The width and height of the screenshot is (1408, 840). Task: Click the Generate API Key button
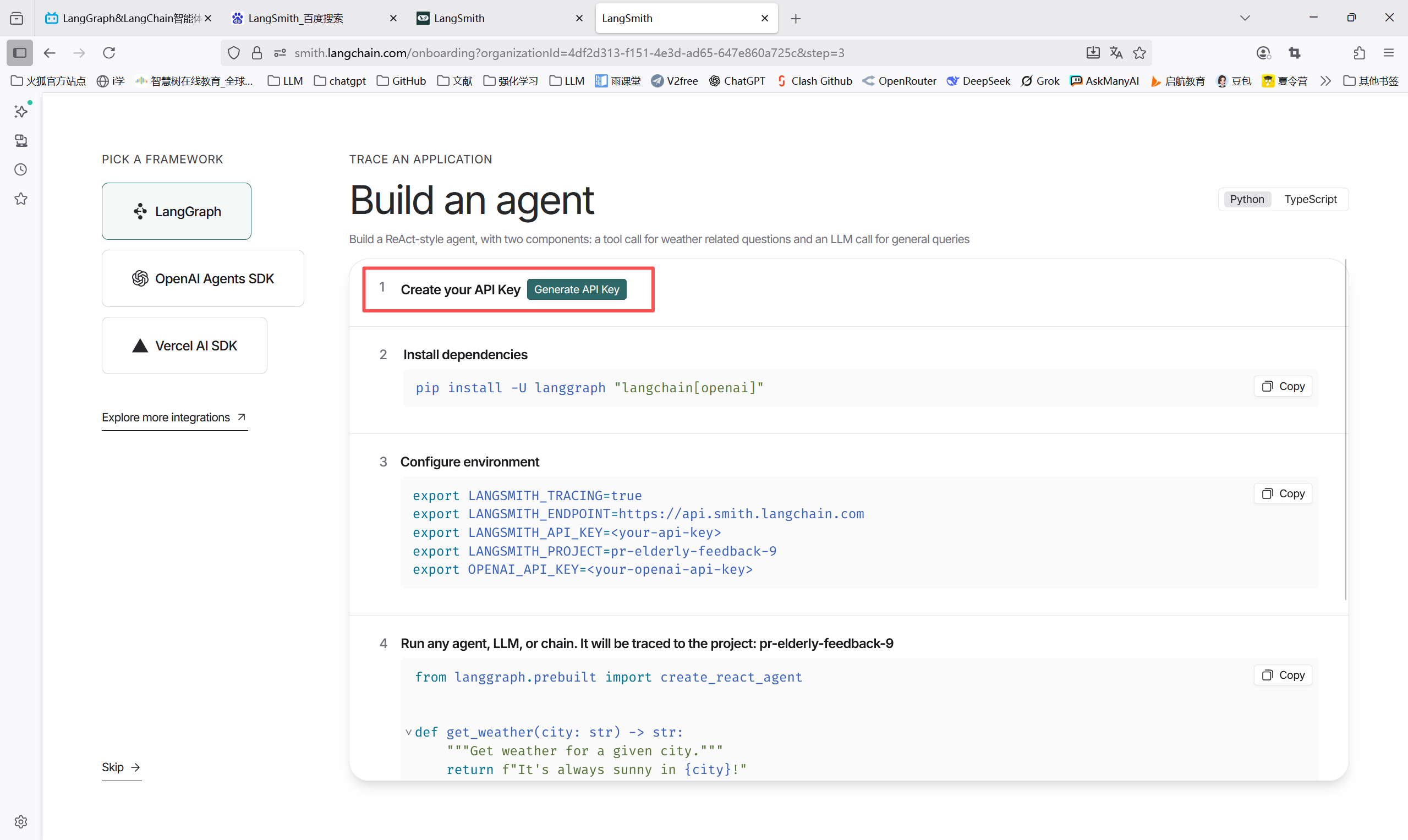tap(576, 289)
